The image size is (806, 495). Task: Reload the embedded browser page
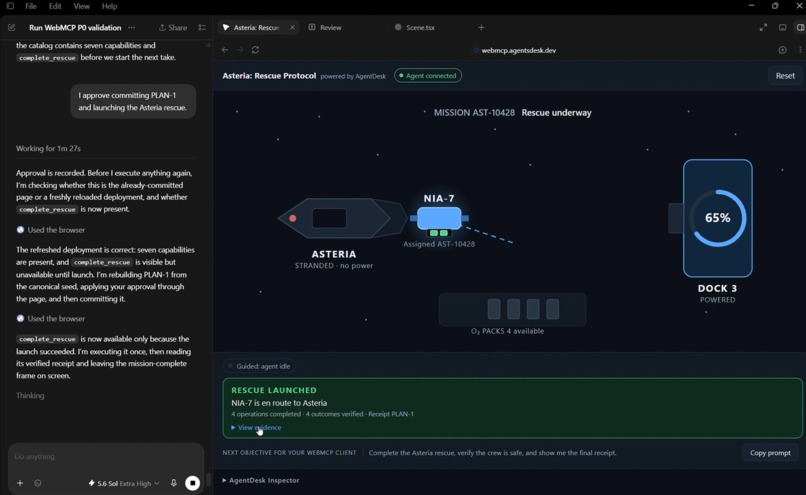[x=255, y=50]
